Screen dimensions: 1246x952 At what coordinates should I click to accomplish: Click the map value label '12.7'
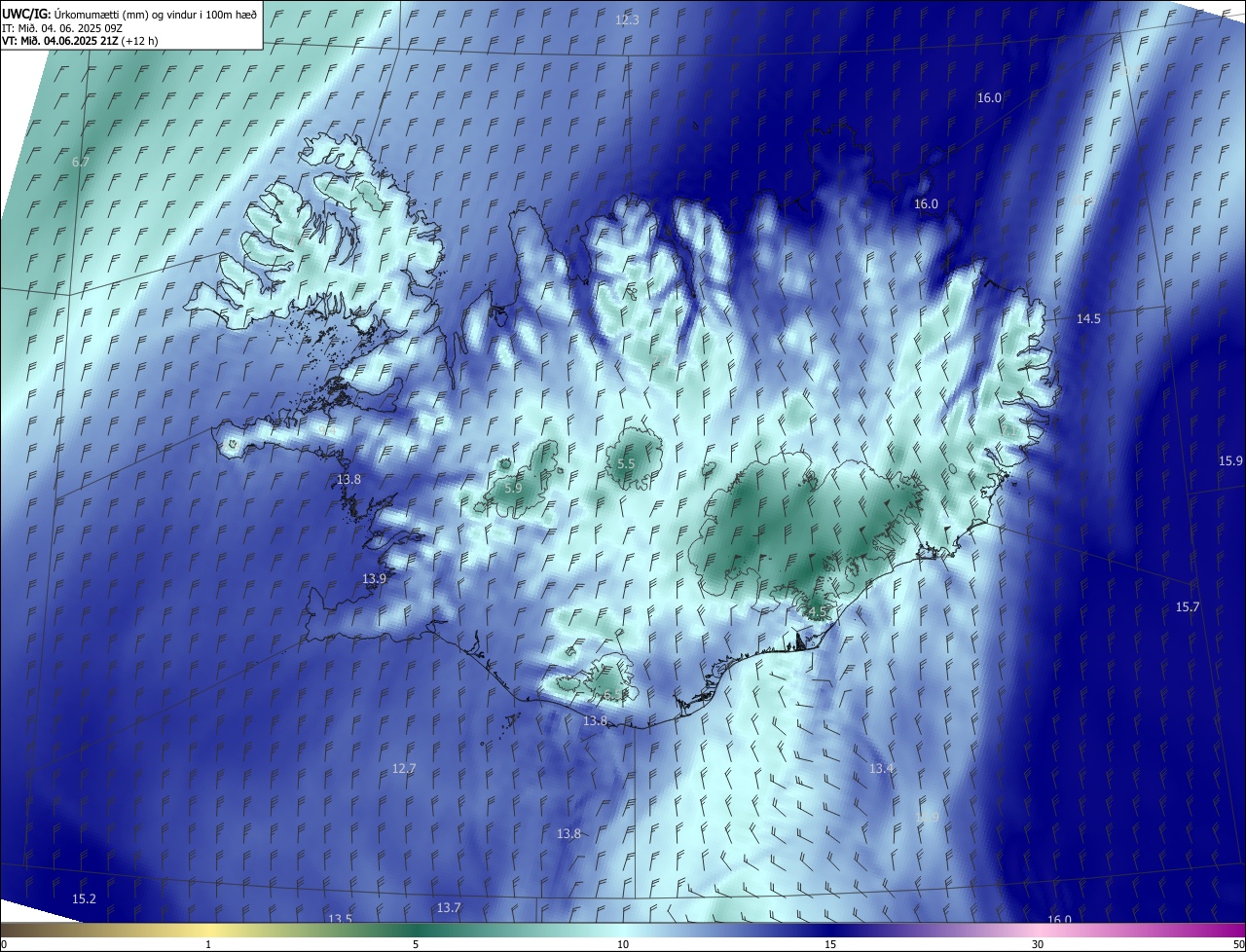[x=404, y=769]
